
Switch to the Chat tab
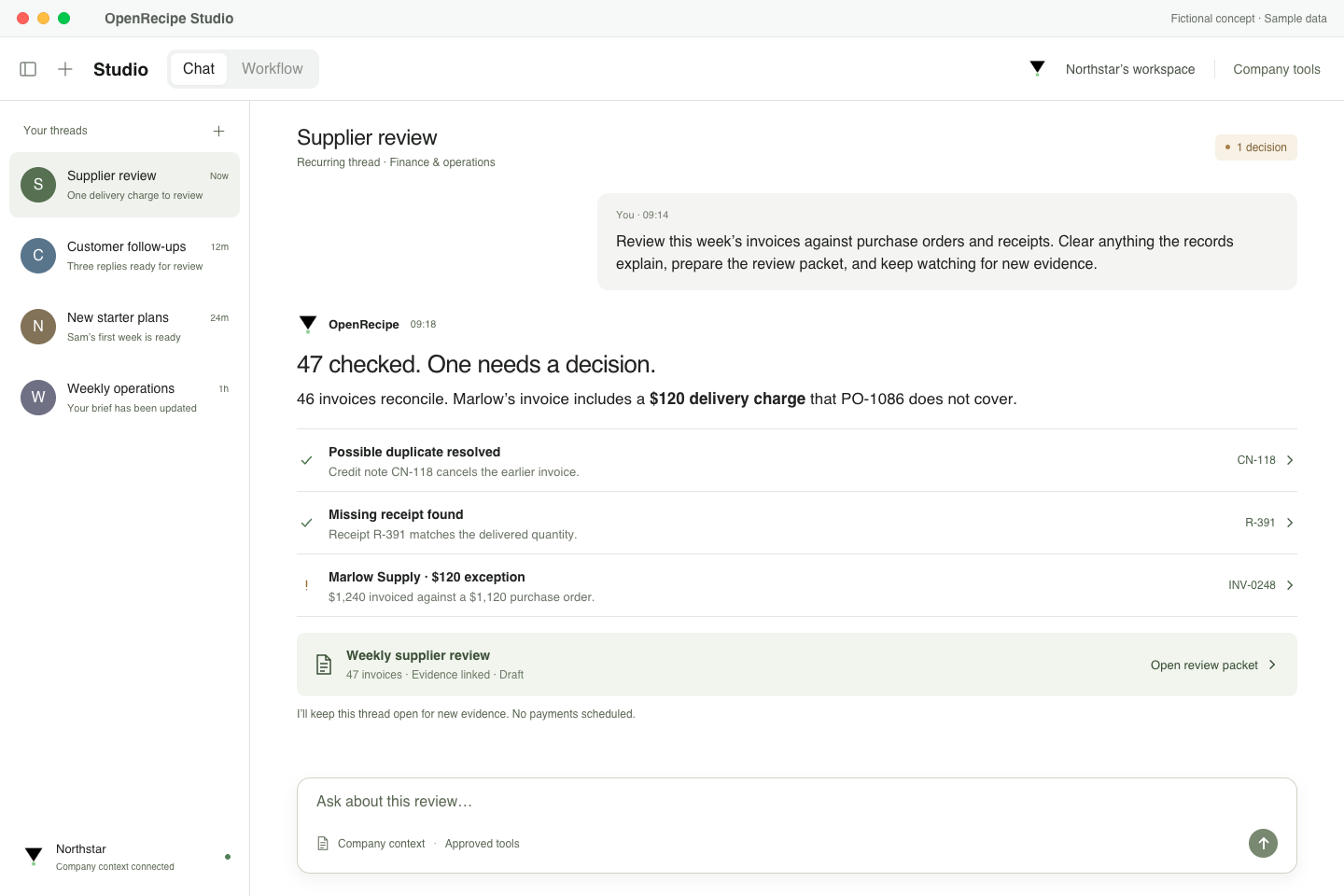[199, 69]
